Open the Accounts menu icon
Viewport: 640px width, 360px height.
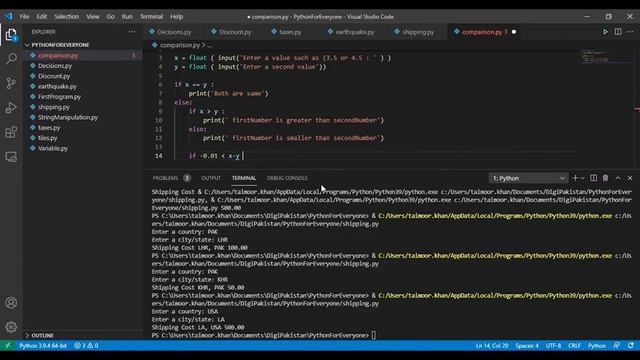pos(11,303)
